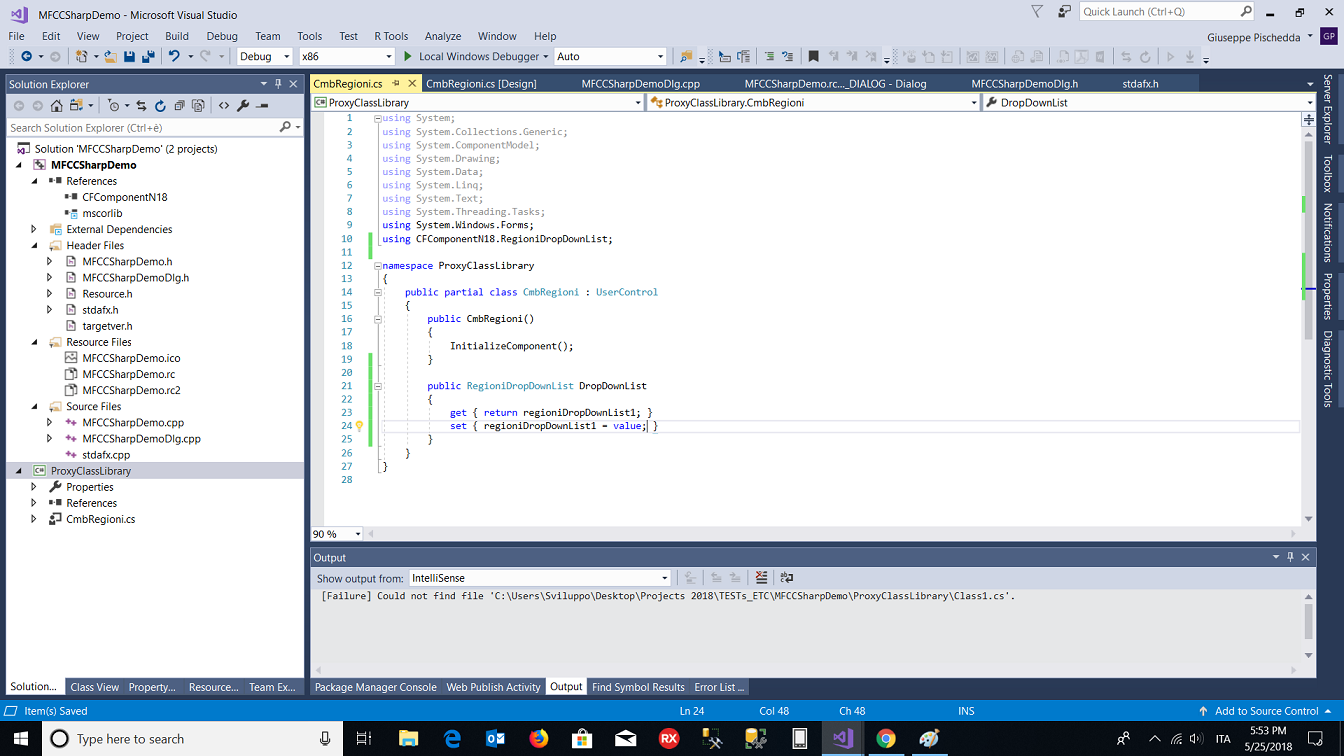
Task: Click the Save All toolbar icon
Action: coord(148,57)
